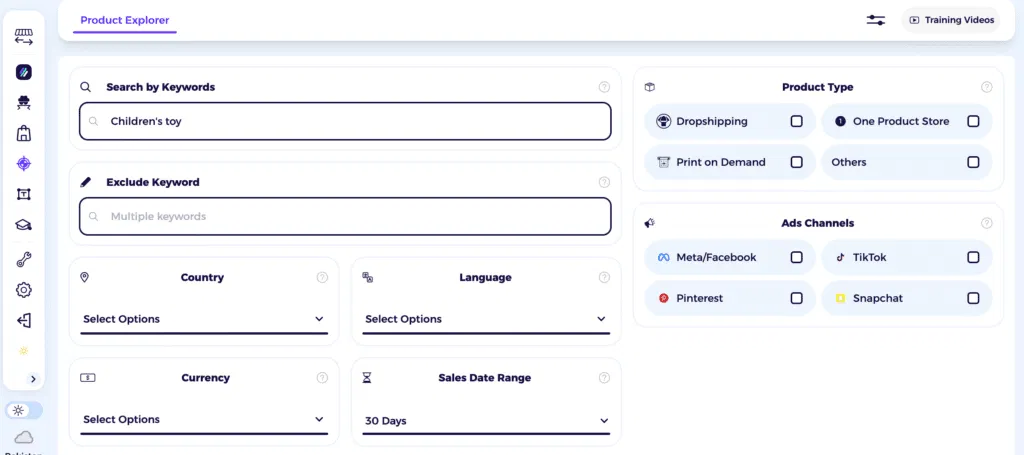The image size is (1024, 455).
Task: Open the wrench tools sidebar icon
Action: [24, 259]
